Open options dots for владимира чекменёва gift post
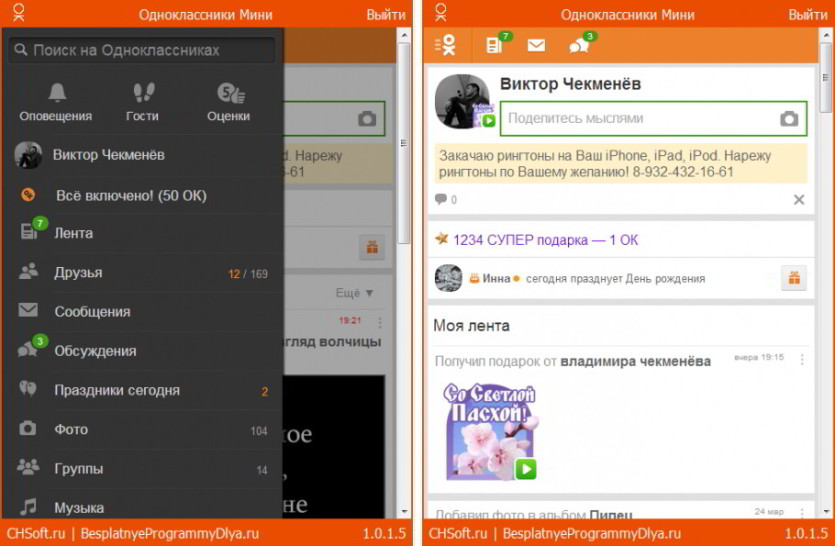This screenshot has height=546, width=835. pyautogui.click(x=802, y=360)
